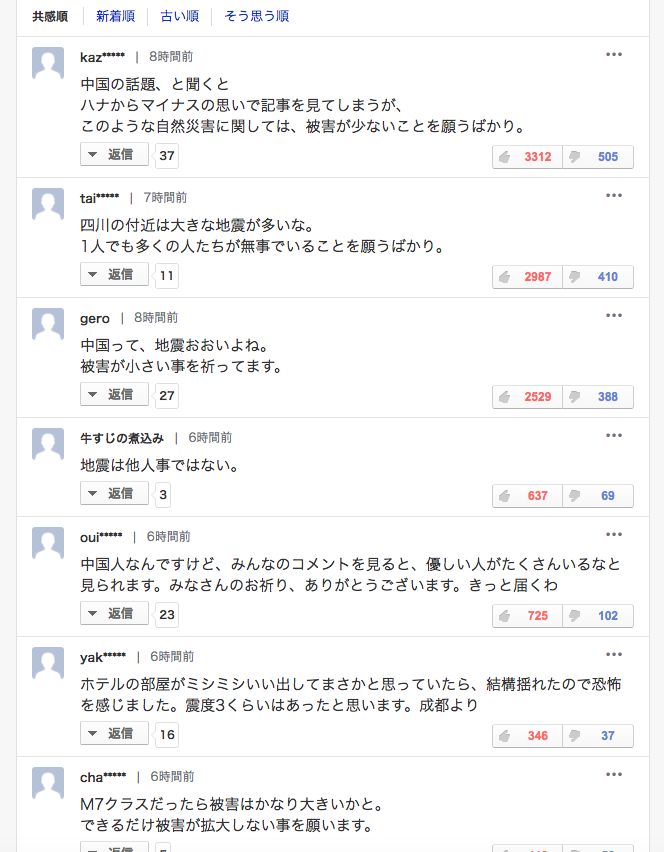Image resolution: width=664 pixels, height=852 pixels.
Task: Click kaz's profile avatar
Action: 48,64
